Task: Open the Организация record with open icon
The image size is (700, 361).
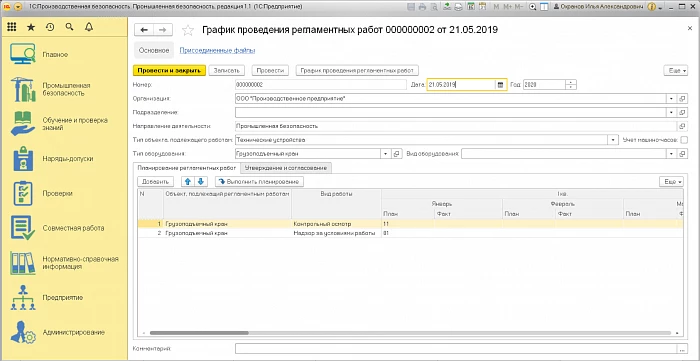Action: [x=683, y=99]
